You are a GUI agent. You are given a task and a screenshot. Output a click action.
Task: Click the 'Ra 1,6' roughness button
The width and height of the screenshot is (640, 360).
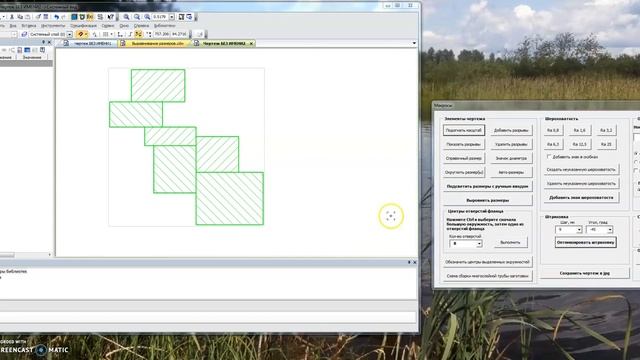[x=579, y=130]
